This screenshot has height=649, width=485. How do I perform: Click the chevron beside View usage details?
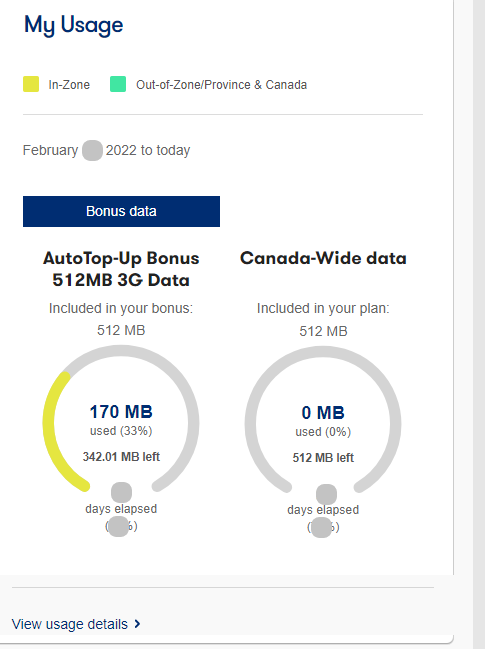click(x=137, y=623)
